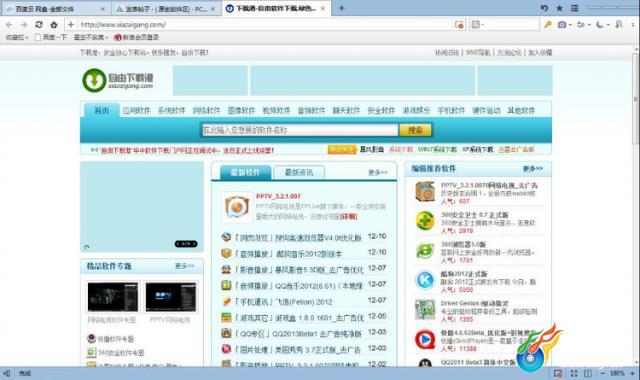Select the 最新软件 tab

pos(245,173)
